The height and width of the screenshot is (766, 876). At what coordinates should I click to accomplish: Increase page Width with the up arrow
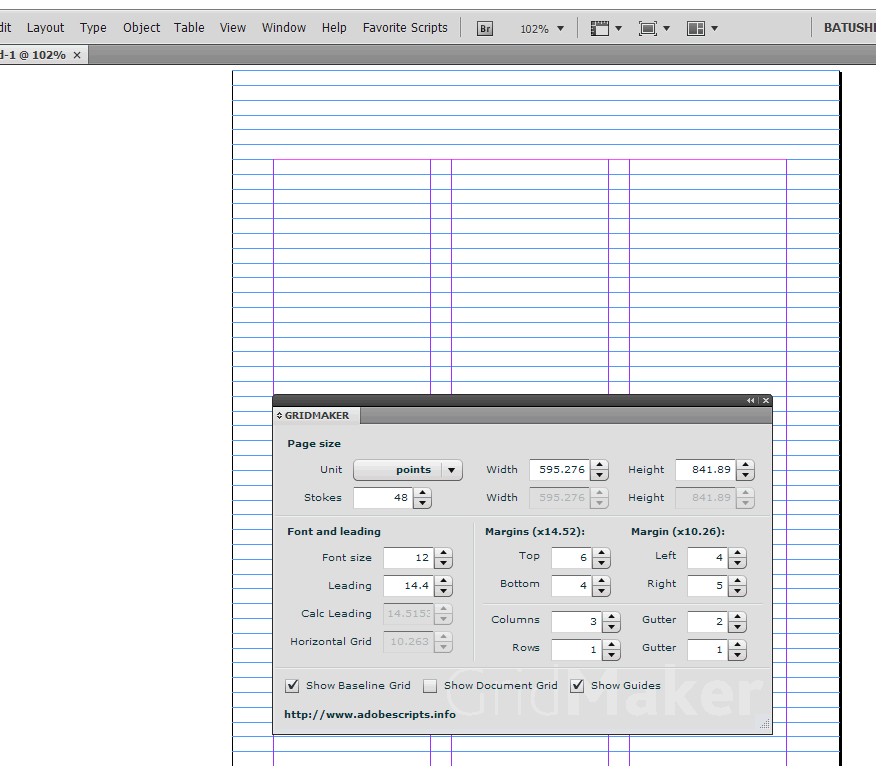click(599, 465)
